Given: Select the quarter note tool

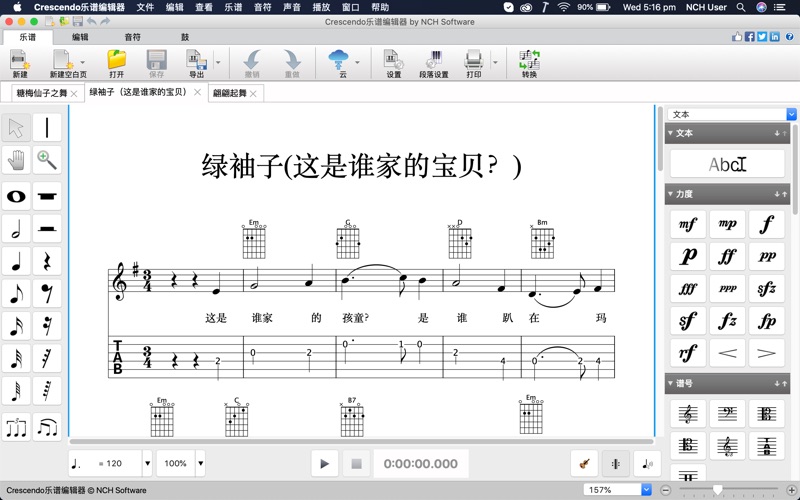Looking at the screenshot, I should tap(16, 262).
